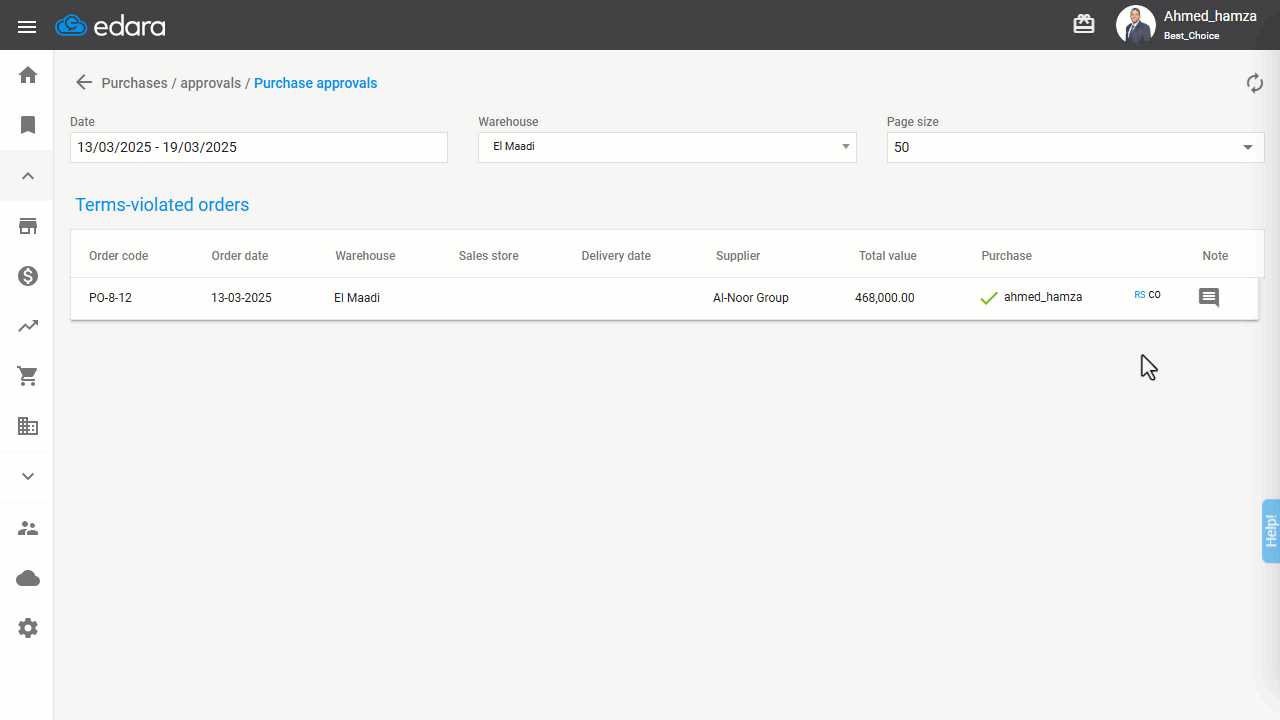
Task: Open the Page size dropdown
Action: (1076, 147)
